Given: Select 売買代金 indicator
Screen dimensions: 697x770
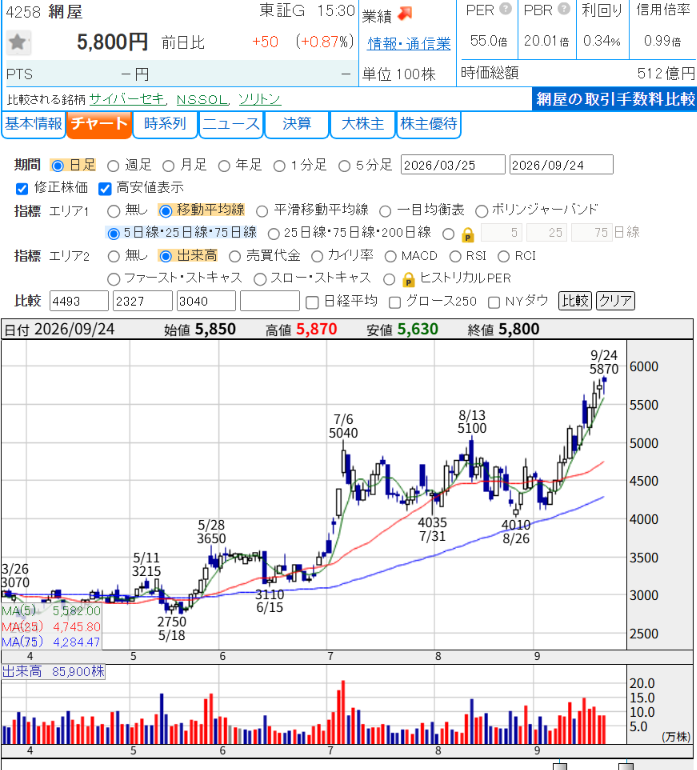Looking at the screenshot, I should 235,256.
